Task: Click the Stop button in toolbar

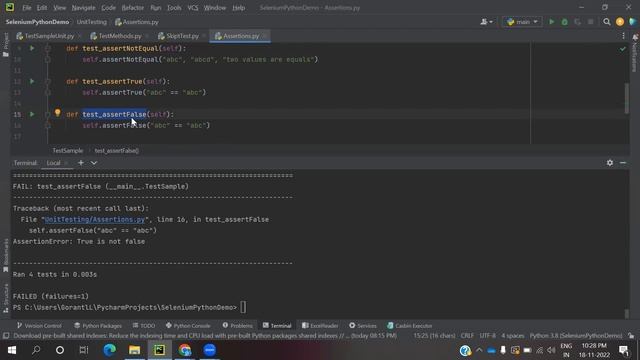Action: 591,22
